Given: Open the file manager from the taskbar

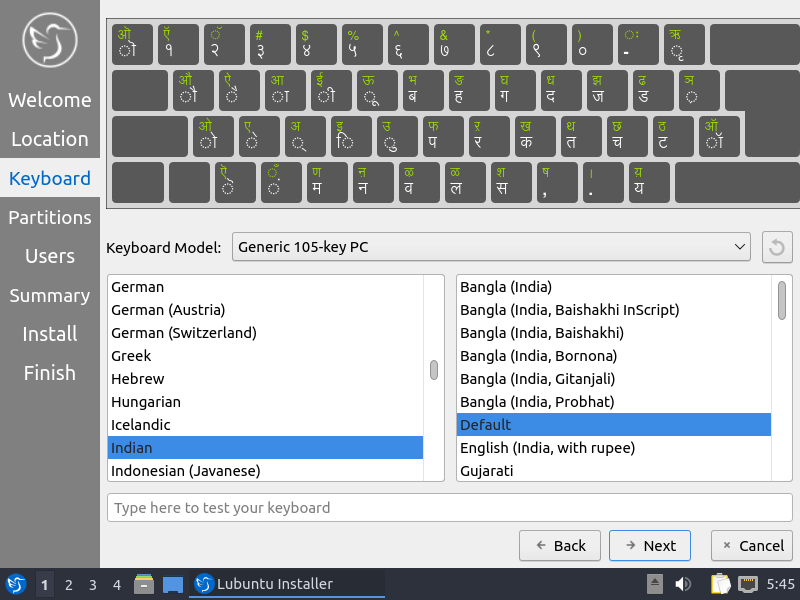Looking at the screenshot, I should pos(143,584).
